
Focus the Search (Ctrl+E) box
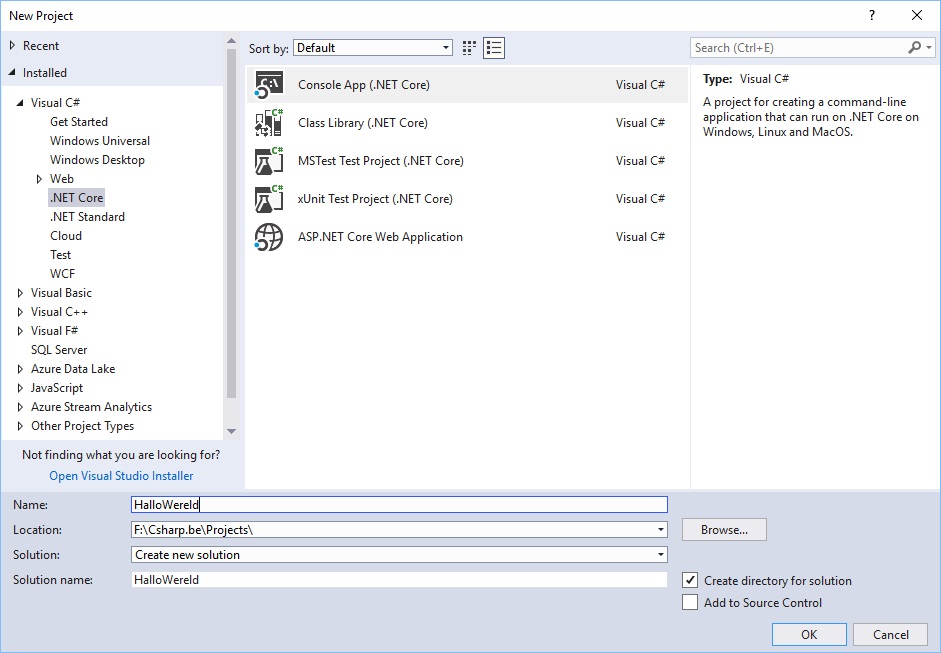tap(801, 47)
